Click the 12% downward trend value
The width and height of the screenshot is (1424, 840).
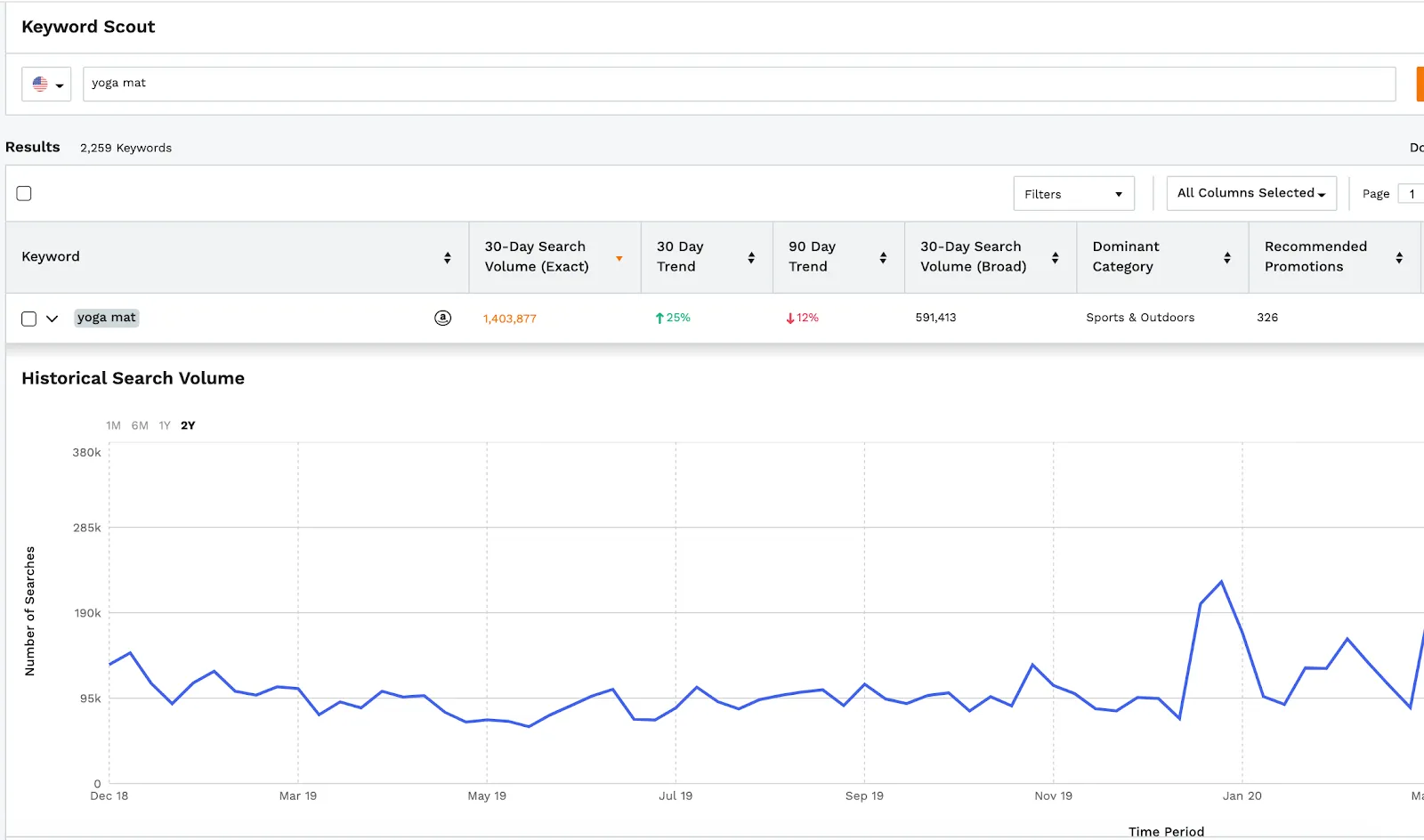(x=803, y=318)
